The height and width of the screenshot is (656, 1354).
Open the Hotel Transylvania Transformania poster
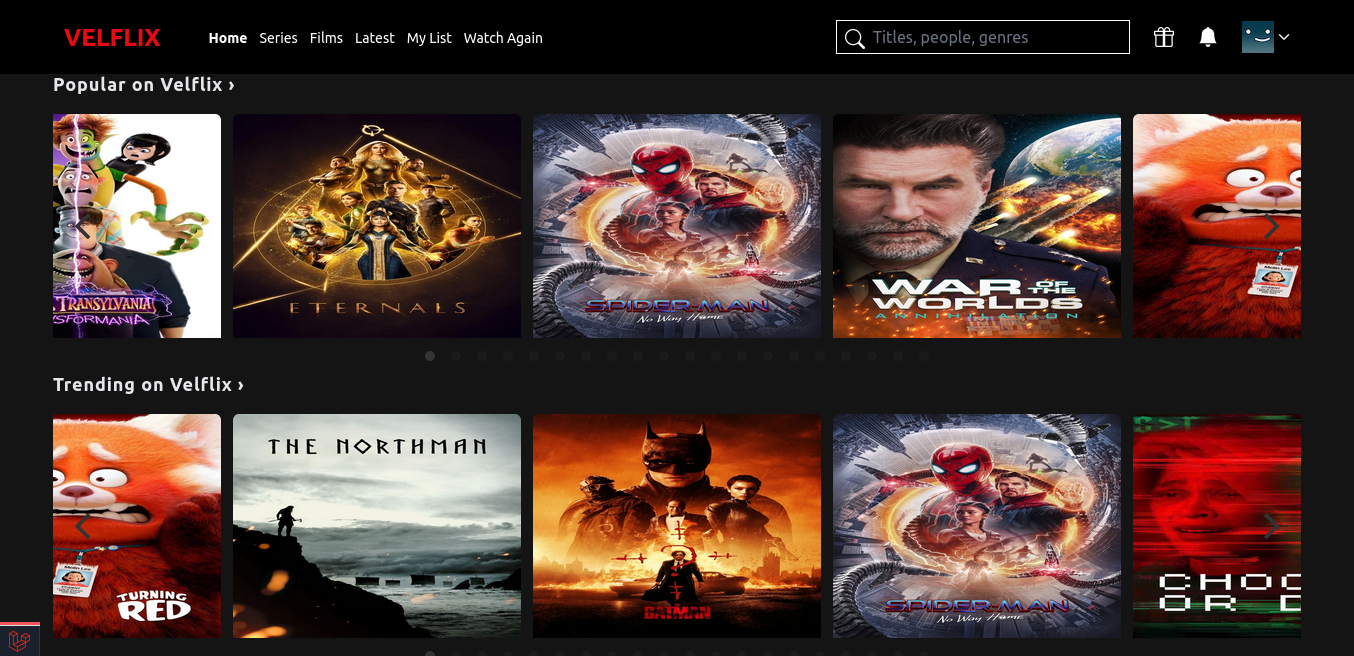pyautogui.click(x=137, y=226)
